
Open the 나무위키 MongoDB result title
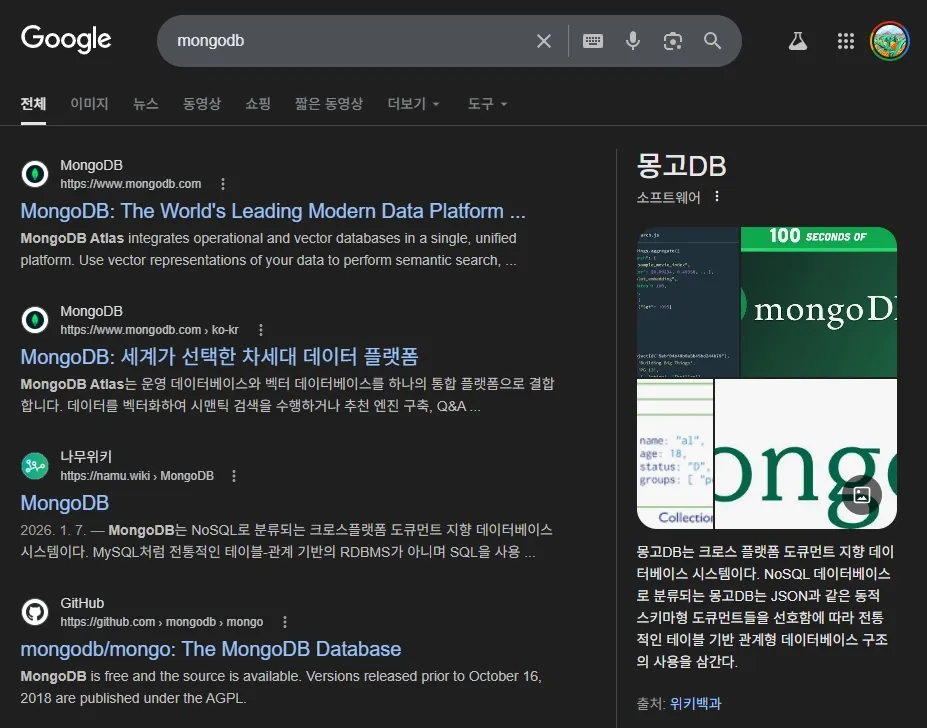click(64, 503)
